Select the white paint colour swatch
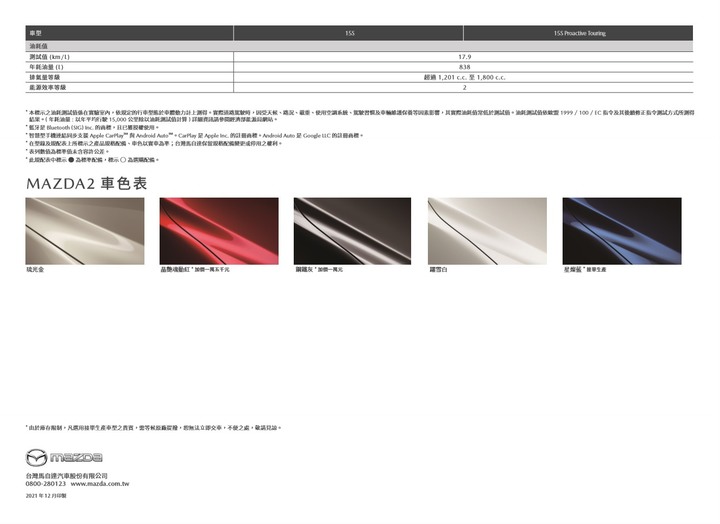Viewport: 720px width, 524px height. tap(487, 231)
